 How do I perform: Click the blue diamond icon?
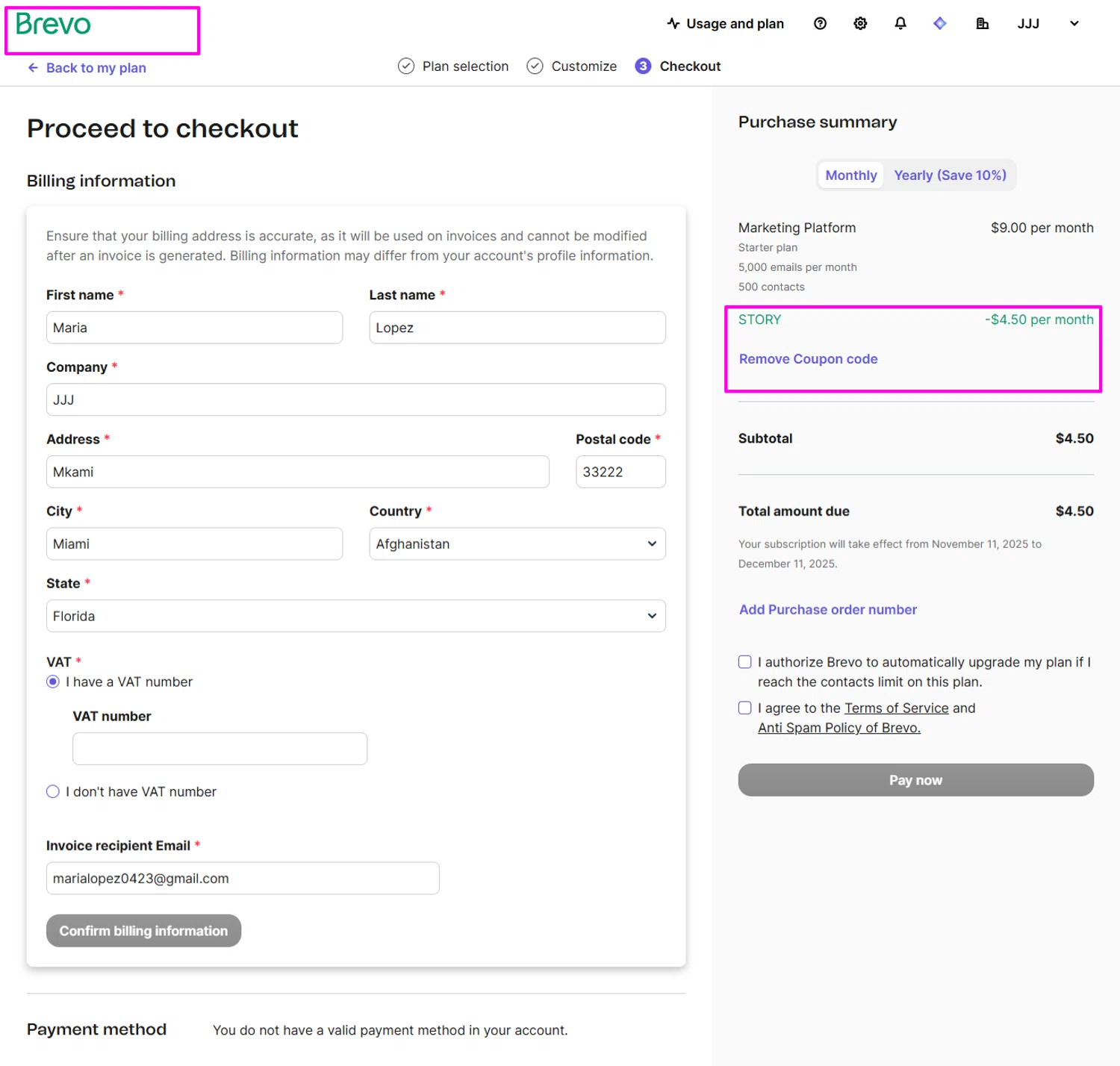pyautogui.click(x=940, y=23)
